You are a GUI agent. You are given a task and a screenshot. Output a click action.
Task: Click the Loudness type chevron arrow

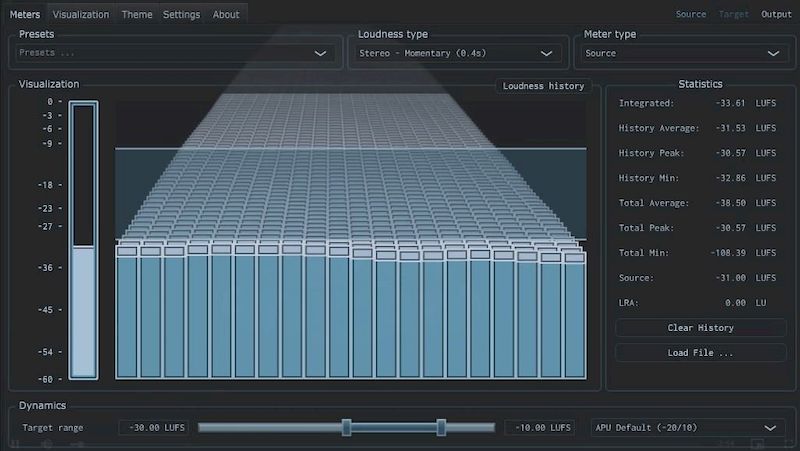coord(546,53)
